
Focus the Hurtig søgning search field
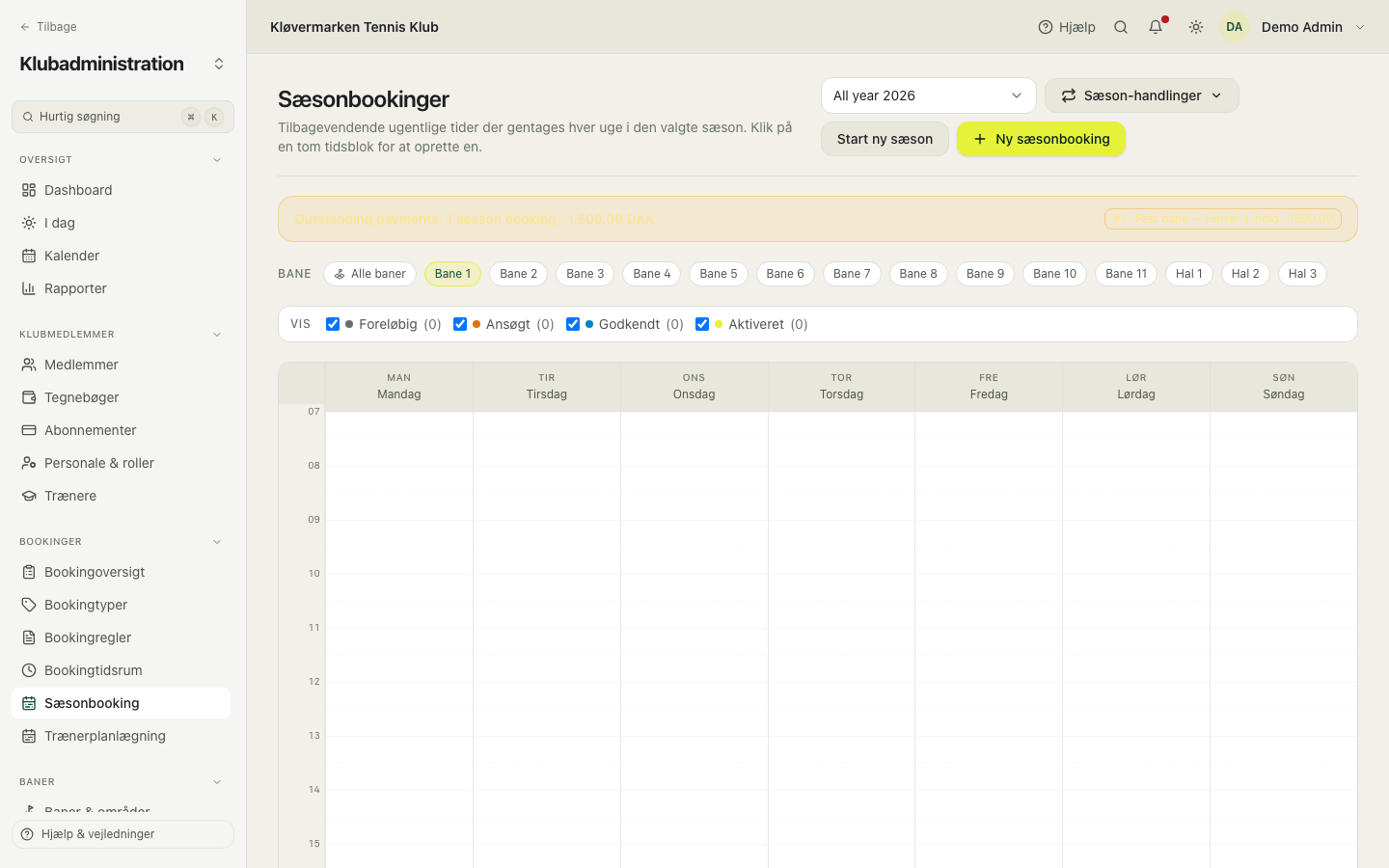[123, 117]
